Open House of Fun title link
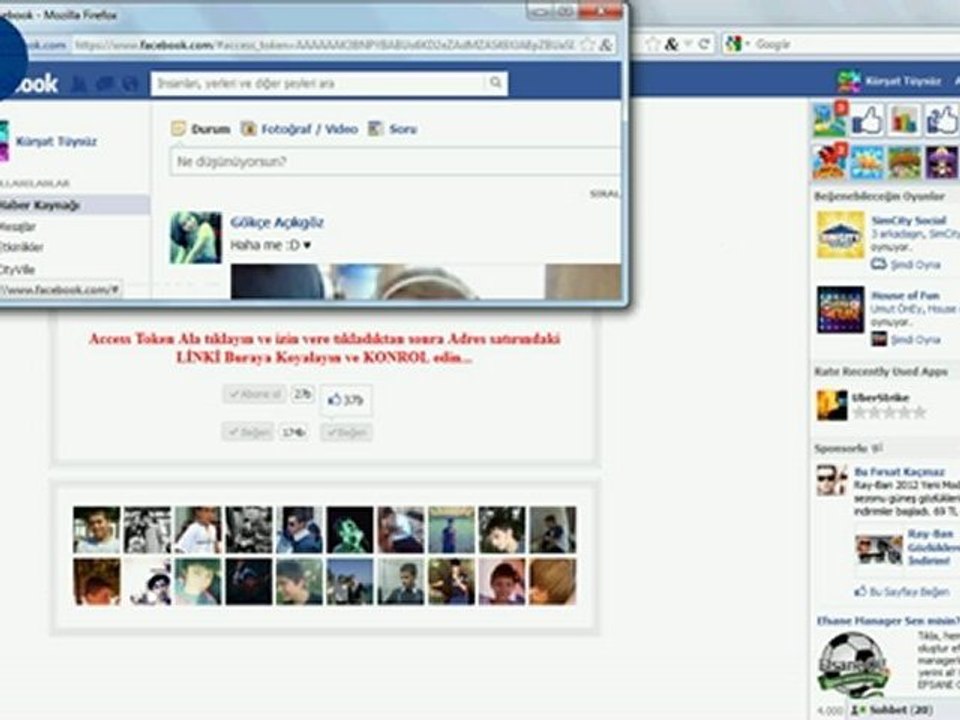This screenshot has height=720, width=960. (905, 295)
